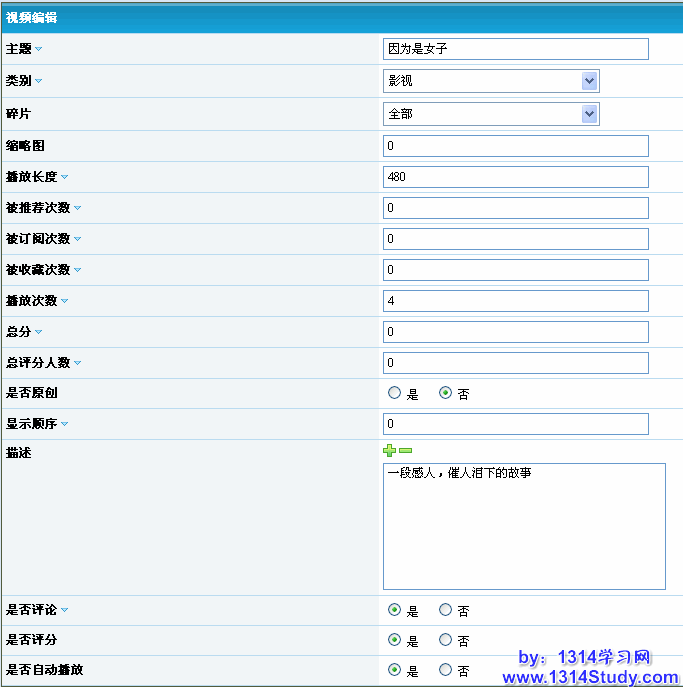The width and height of the screenshot is (683, 687).
Task: Click the 主题 input field
Action: 515,49
